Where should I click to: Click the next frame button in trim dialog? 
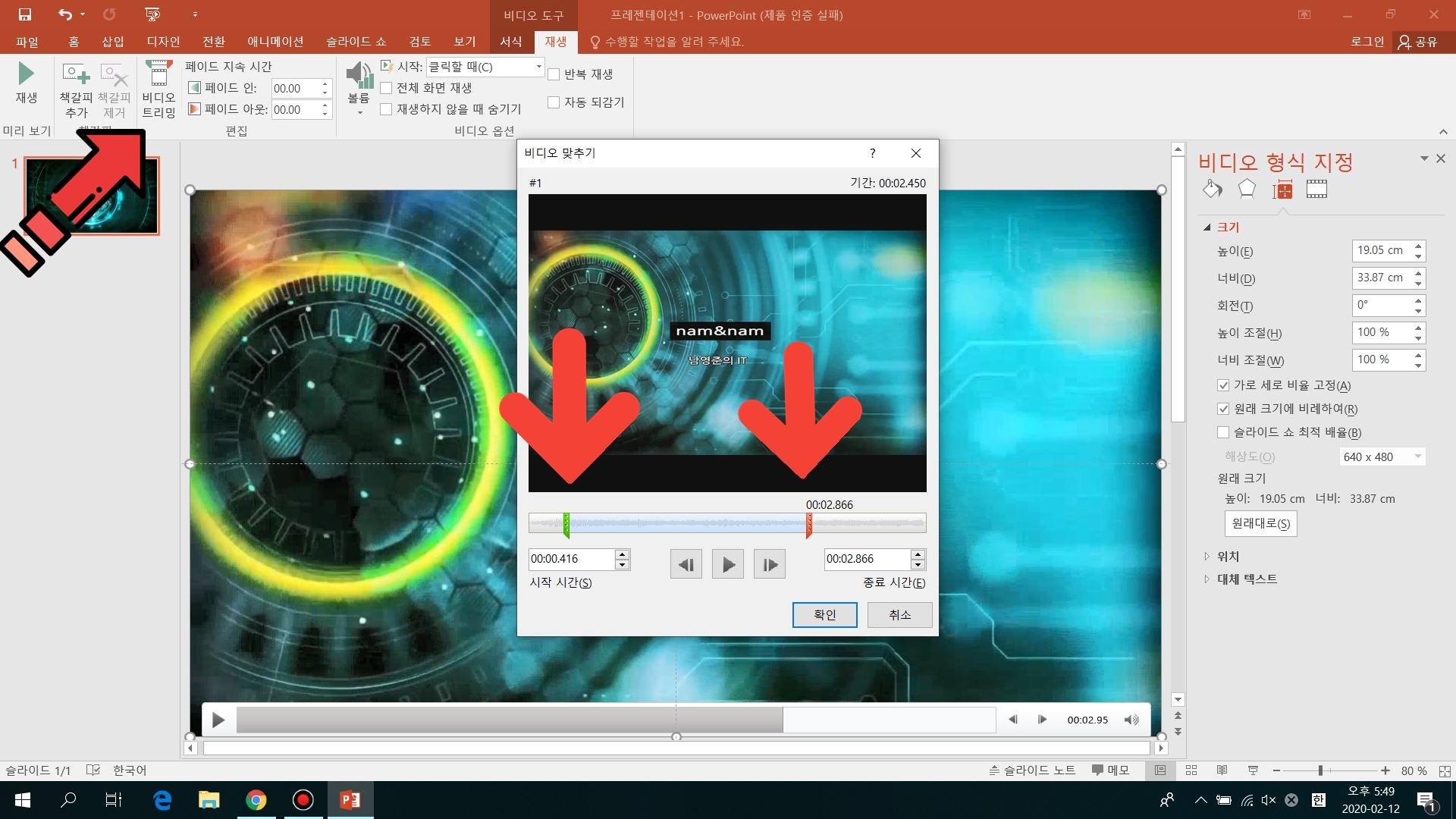(769, 564)
